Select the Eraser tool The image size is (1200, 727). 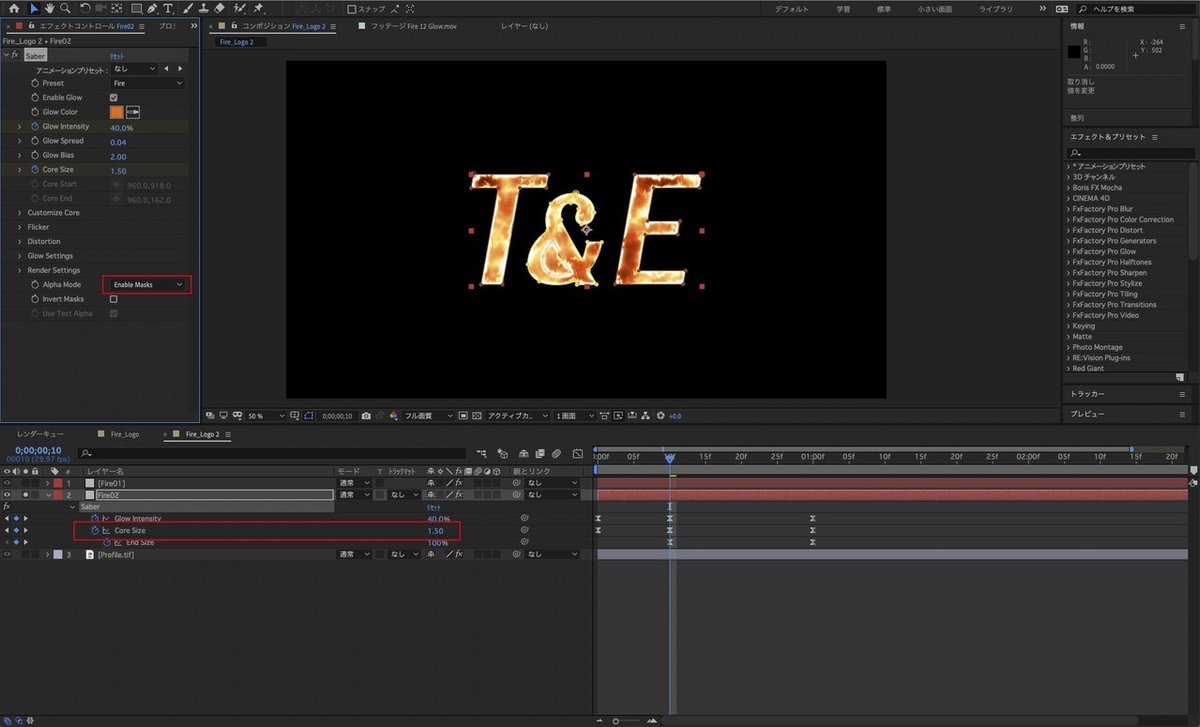tap(219, 8)
